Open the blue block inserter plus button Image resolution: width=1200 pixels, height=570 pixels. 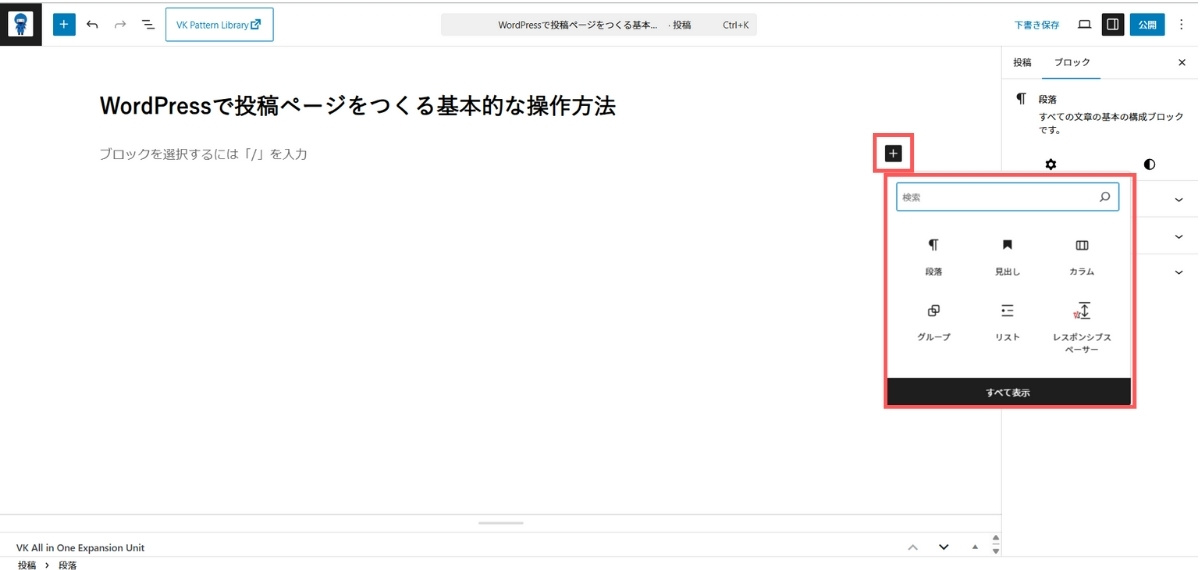click(64, 24)
